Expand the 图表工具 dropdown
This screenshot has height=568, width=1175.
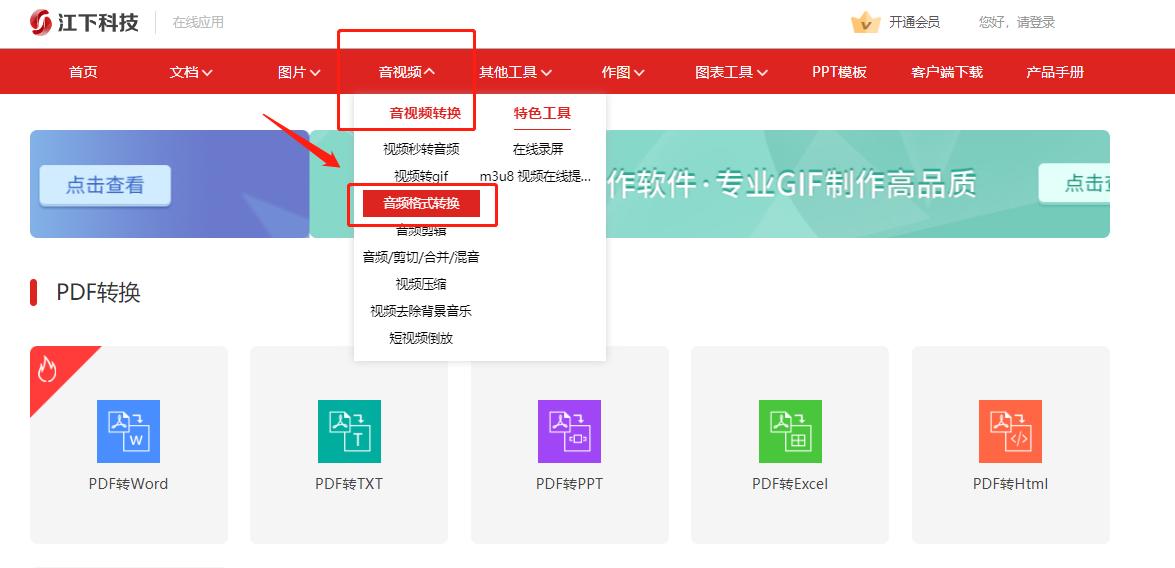coord(731,72)
